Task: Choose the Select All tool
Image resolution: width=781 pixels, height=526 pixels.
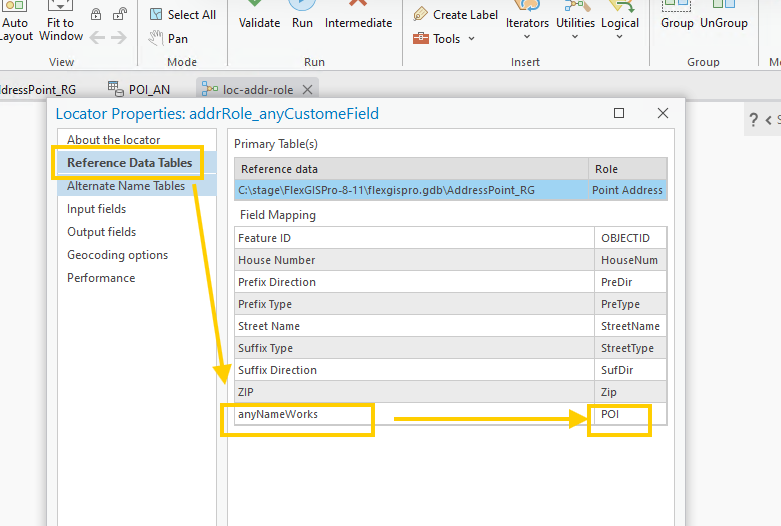Action: 183,15
